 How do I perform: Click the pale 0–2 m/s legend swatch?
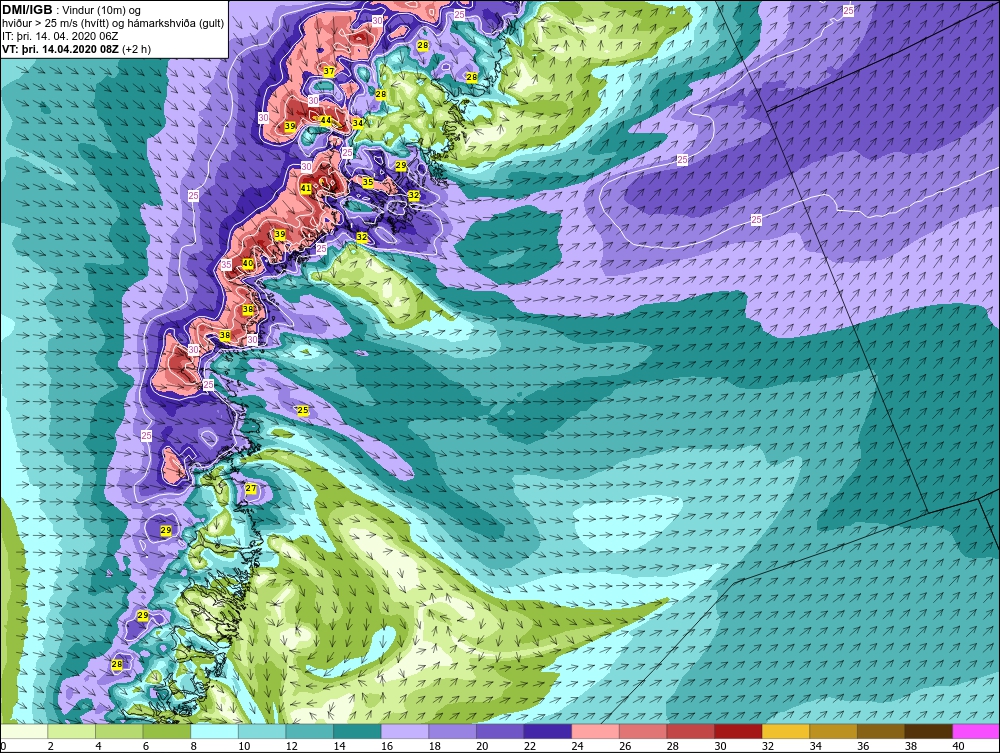[25, 731]
